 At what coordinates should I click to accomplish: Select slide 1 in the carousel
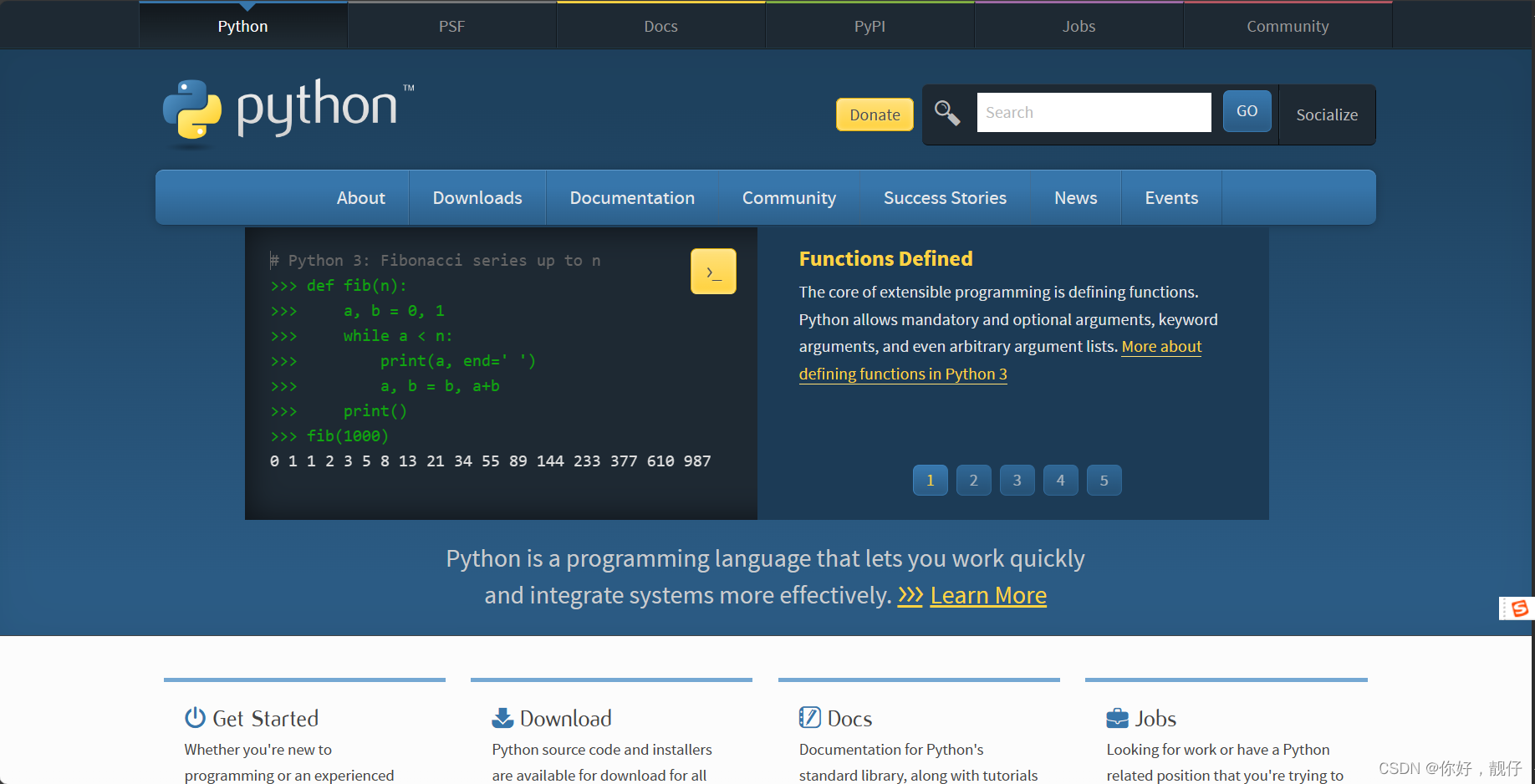930,480
